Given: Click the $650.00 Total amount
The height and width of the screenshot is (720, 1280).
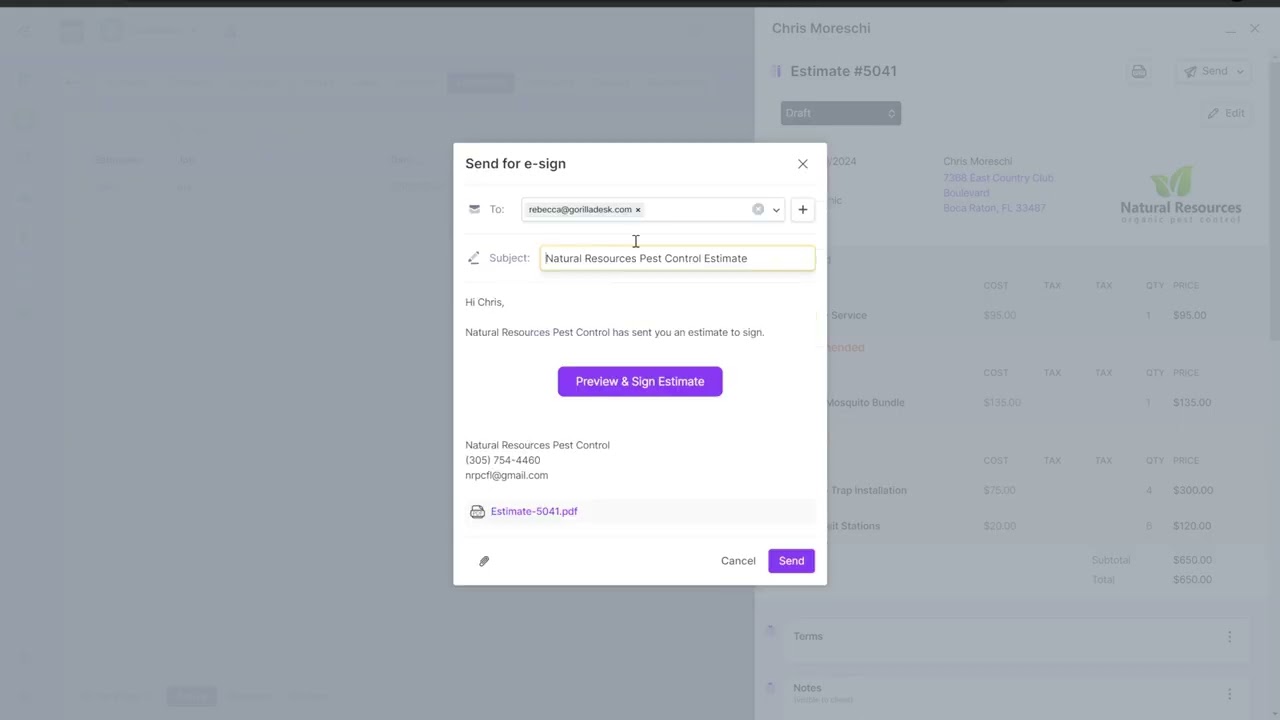Looking at the screenshot, I should click(x=1192, y=580).
